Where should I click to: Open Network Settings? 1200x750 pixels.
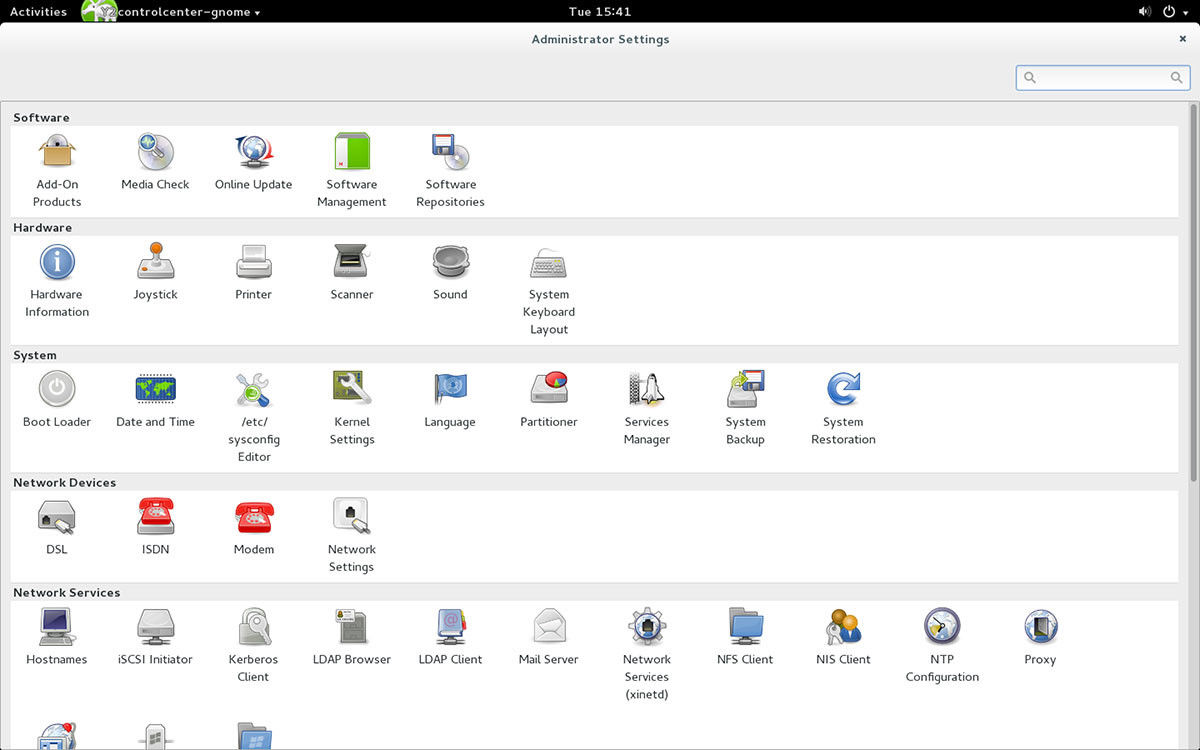[352, 536]
